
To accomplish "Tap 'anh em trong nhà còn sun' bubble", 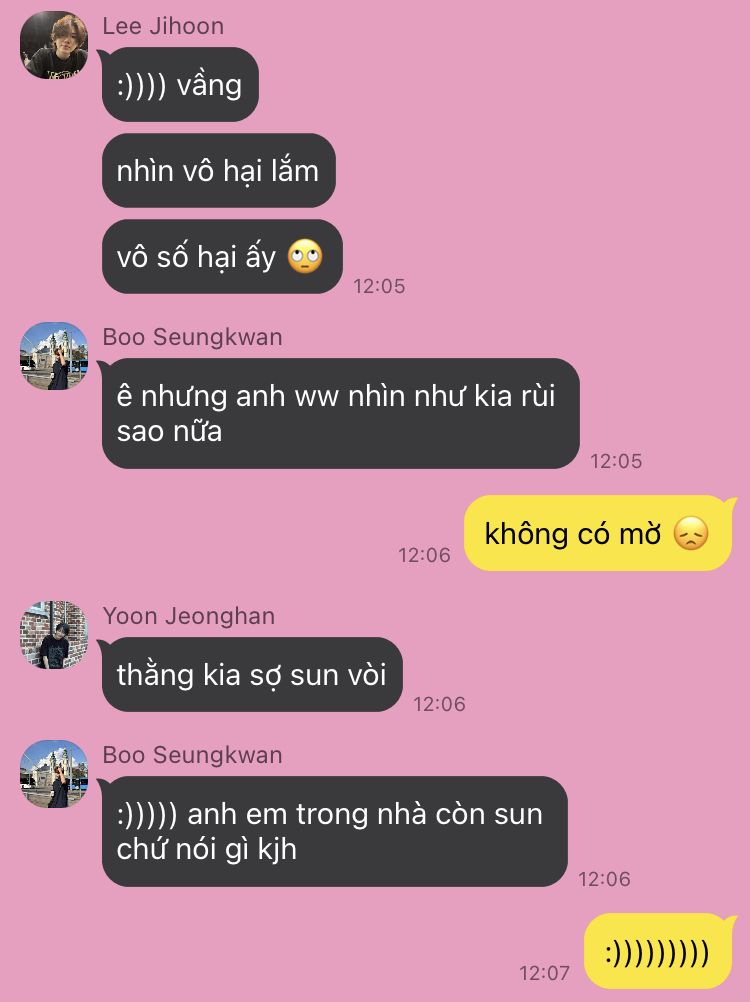I will click(x=335, y=831).
